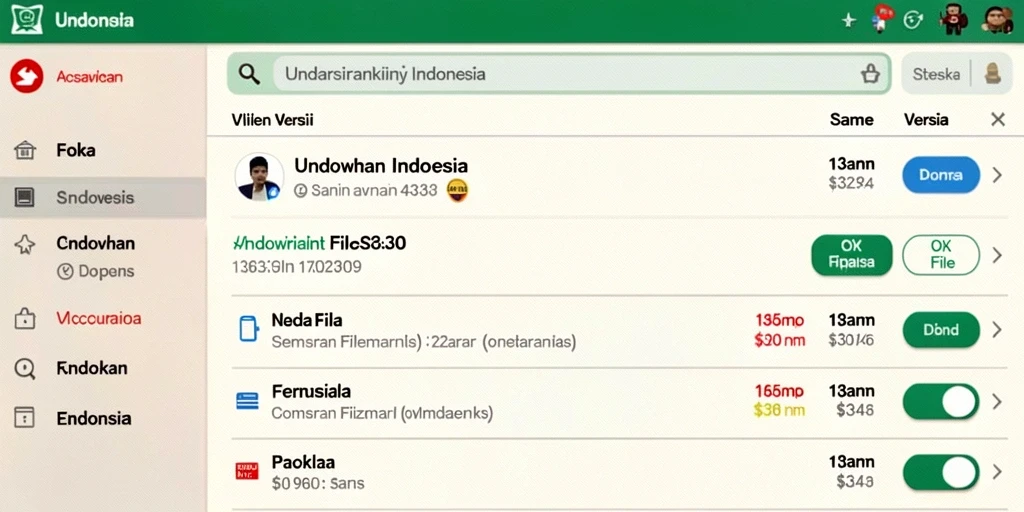Viewport: 1024px width, 512px height.
Task: Click the Foka building icon in sidebar
Action: (24, 151)
